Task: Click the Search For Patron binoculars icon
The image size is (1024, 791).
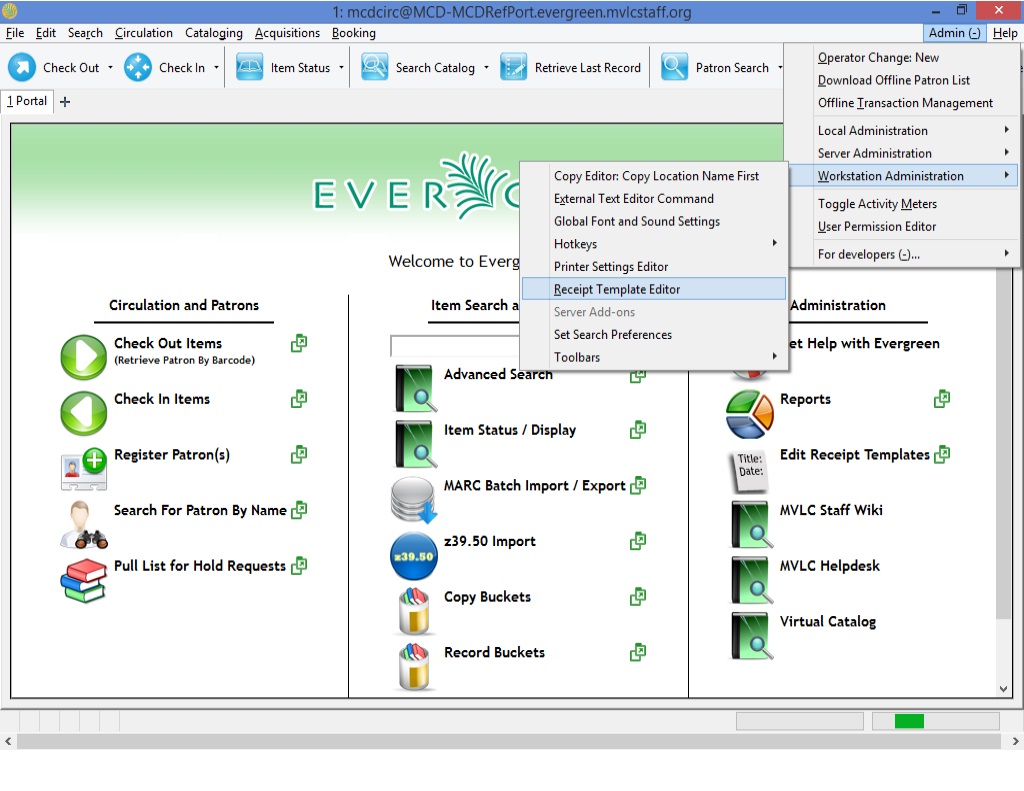Action: point(83,524)
